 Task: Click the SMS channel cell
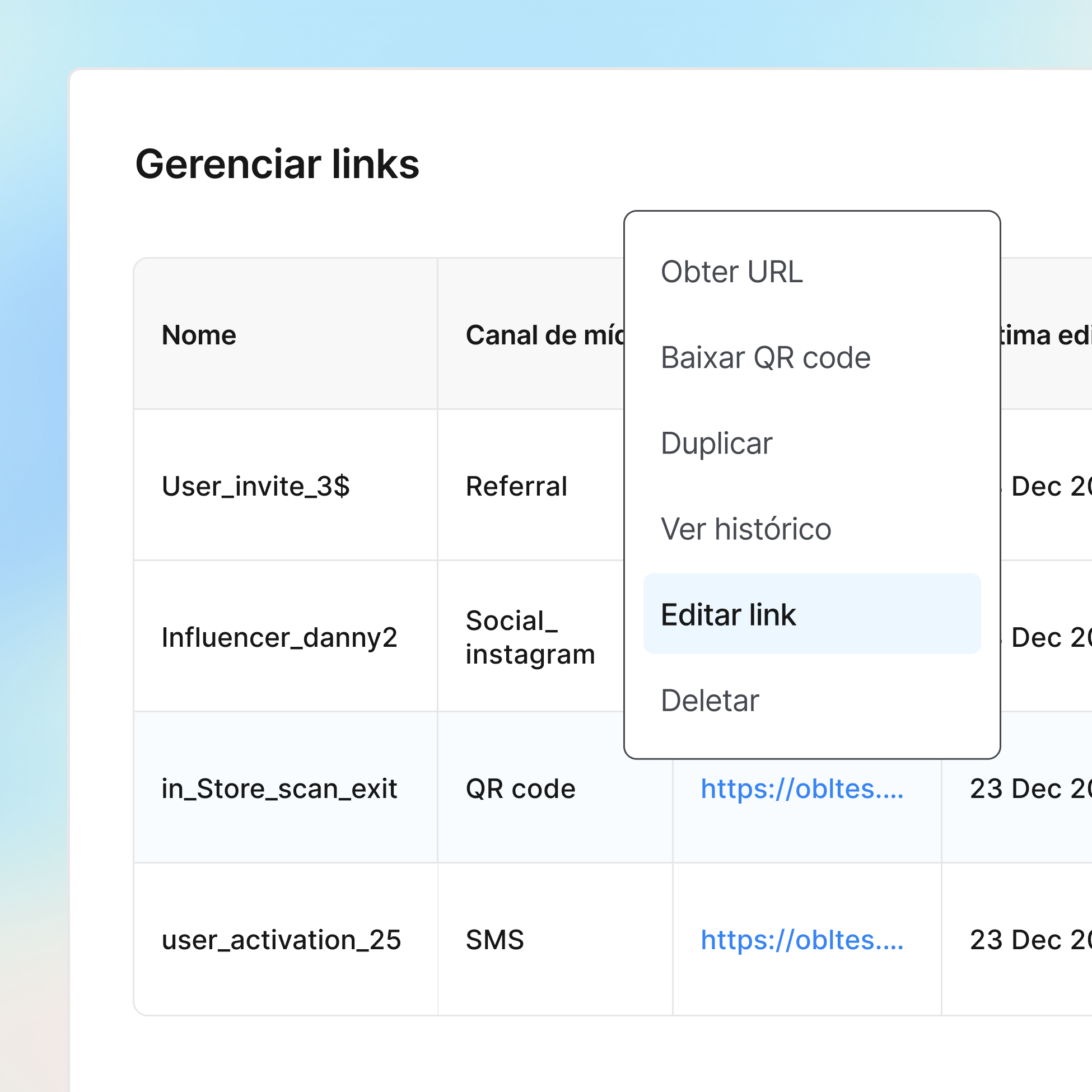(494, 939)
